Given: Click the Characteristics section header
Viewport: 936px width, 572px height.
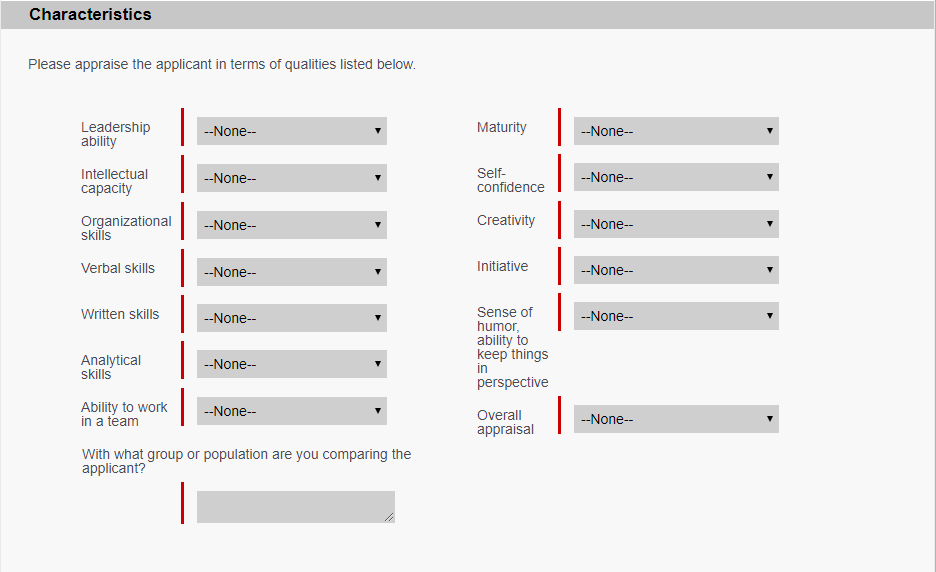Looking at the screenshot, I should [x=91, y=15].
